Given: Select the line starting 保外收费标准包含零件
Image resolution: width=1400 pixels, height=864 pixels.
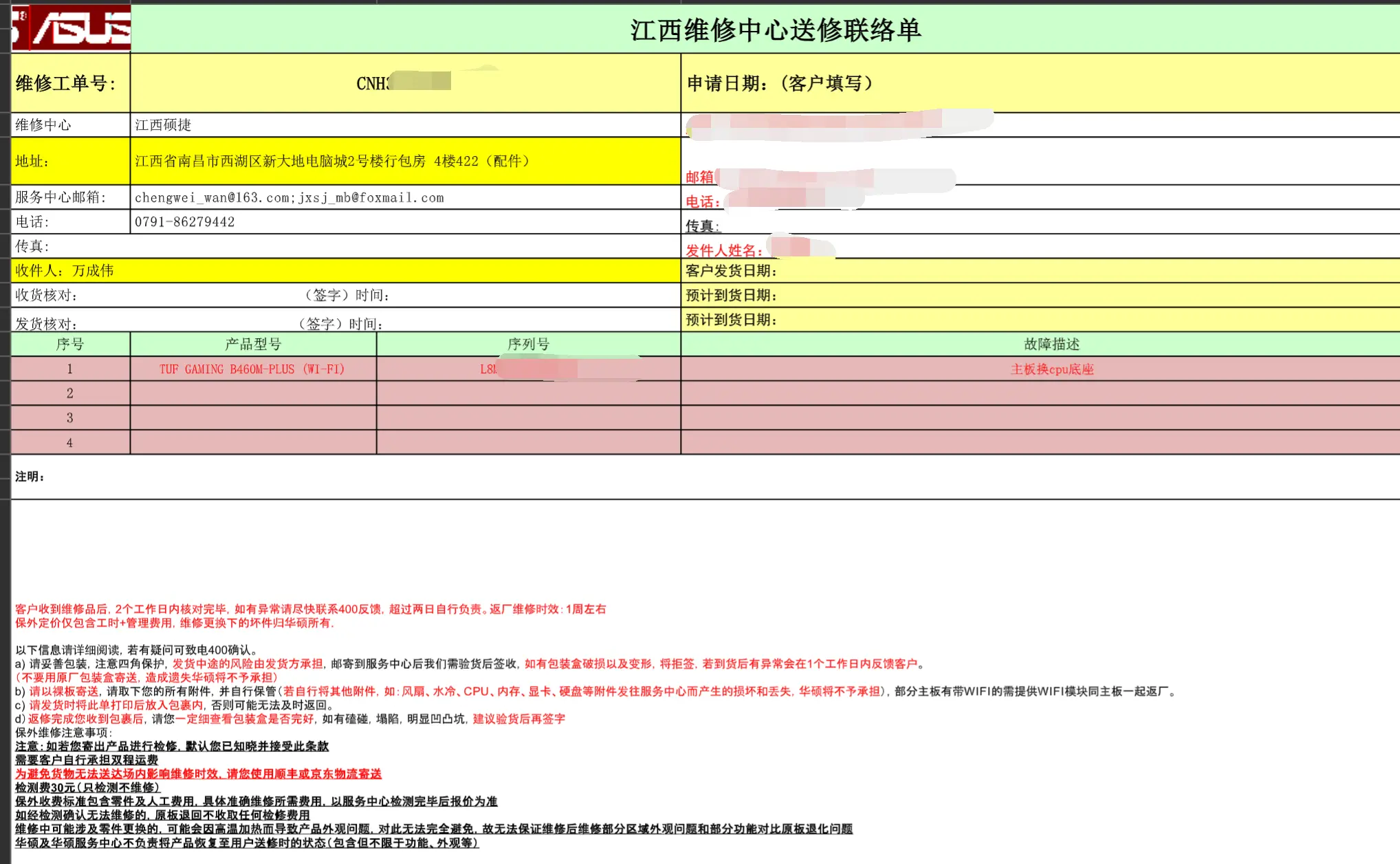Looking at the screenshot, I should pos(256,801).
